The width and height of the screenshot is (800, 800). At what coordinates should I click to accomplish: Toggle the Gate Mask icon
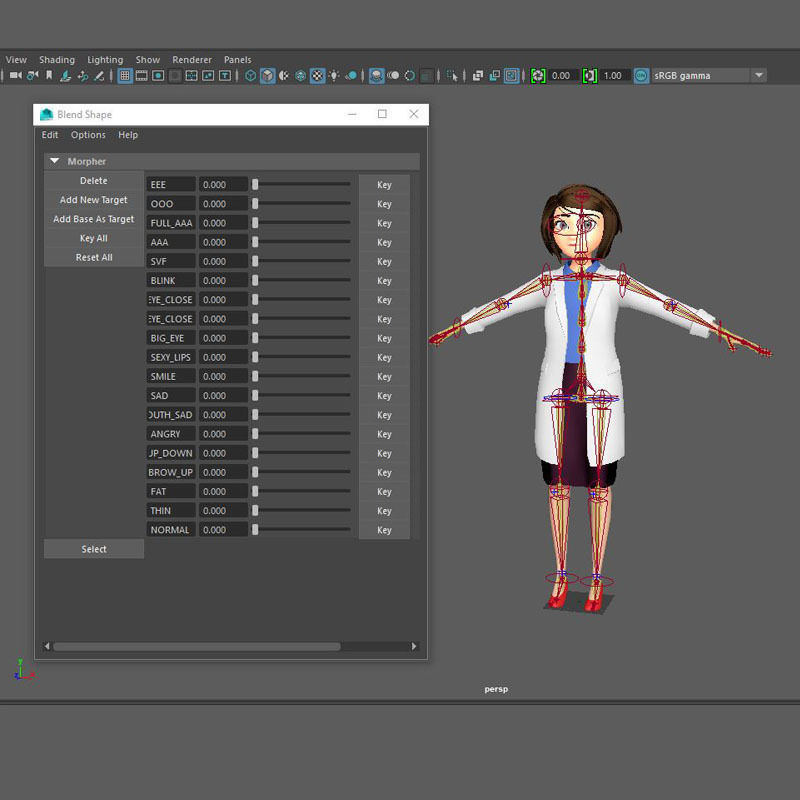tap(174, 76)
